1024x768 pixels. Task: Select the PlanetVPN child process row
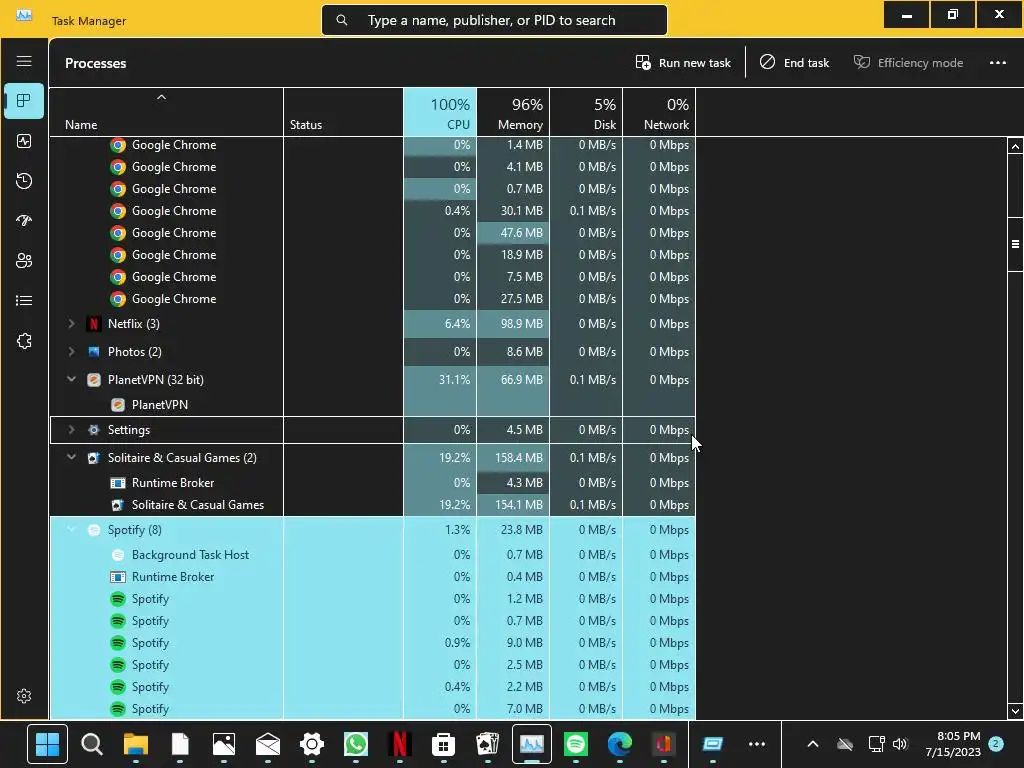tap(372, 405)
